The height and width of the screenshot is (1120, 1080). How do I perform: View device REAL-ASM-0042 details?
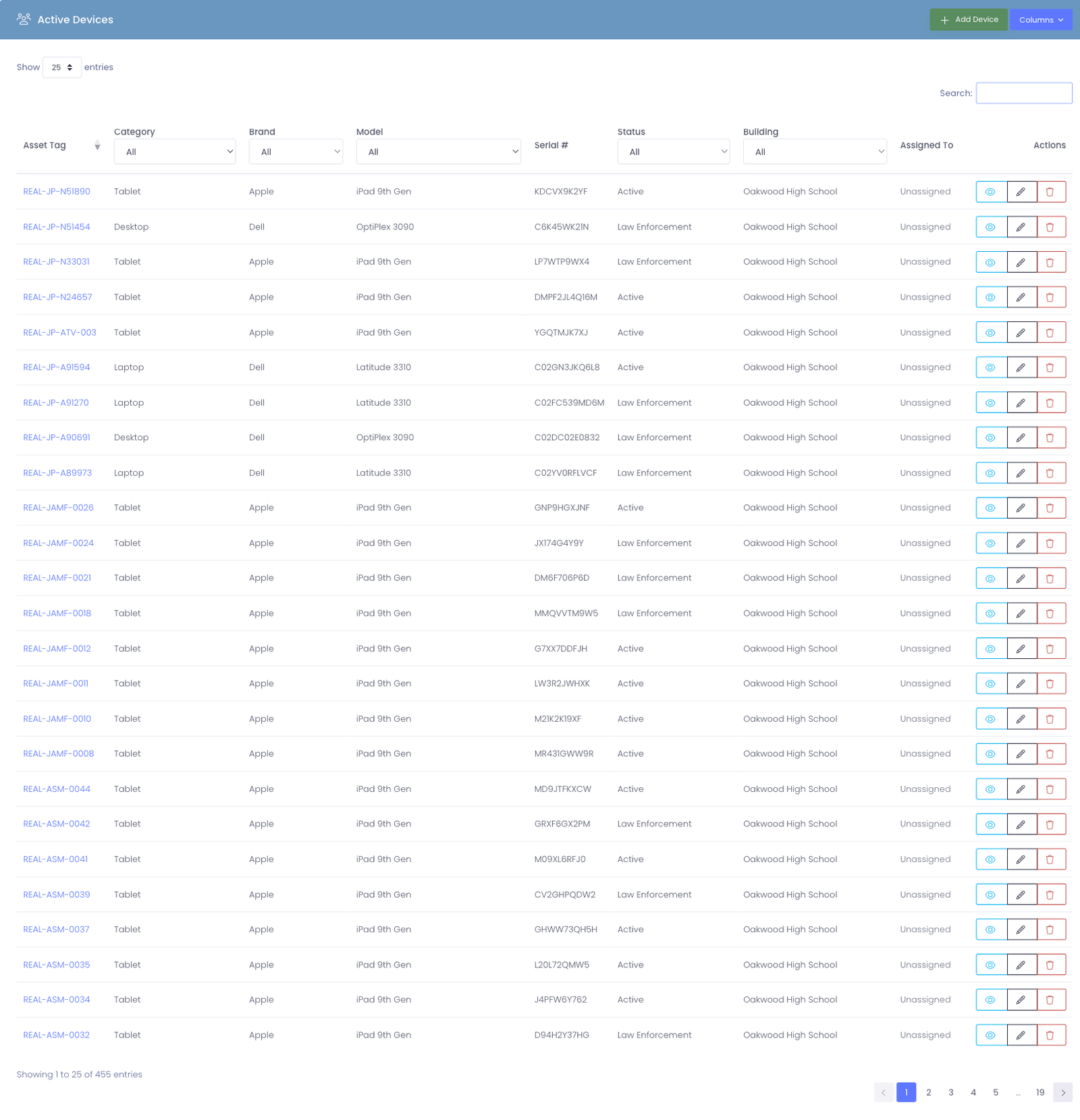(991, 824)
